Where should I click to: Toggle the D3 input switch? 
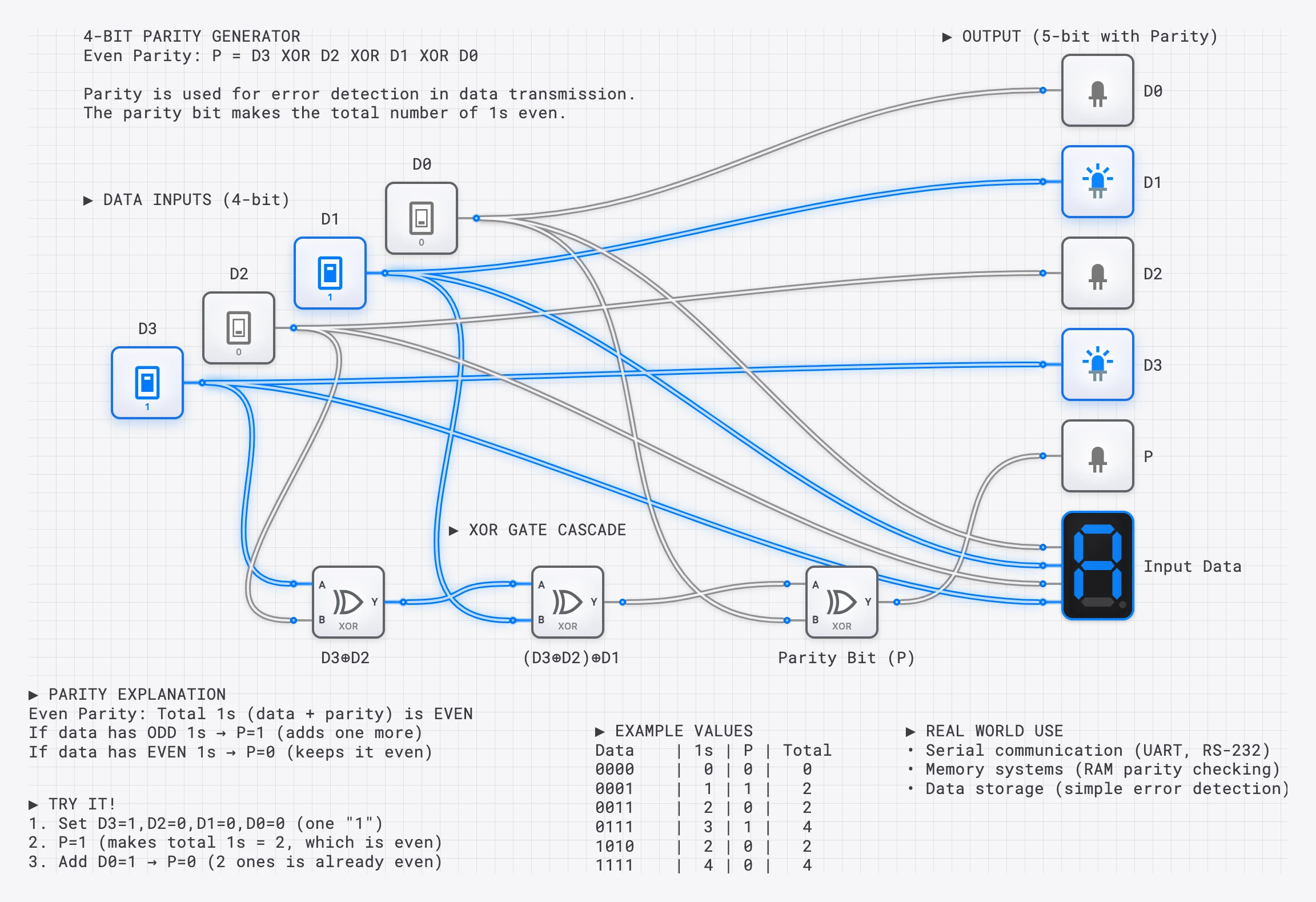(147, 383)
